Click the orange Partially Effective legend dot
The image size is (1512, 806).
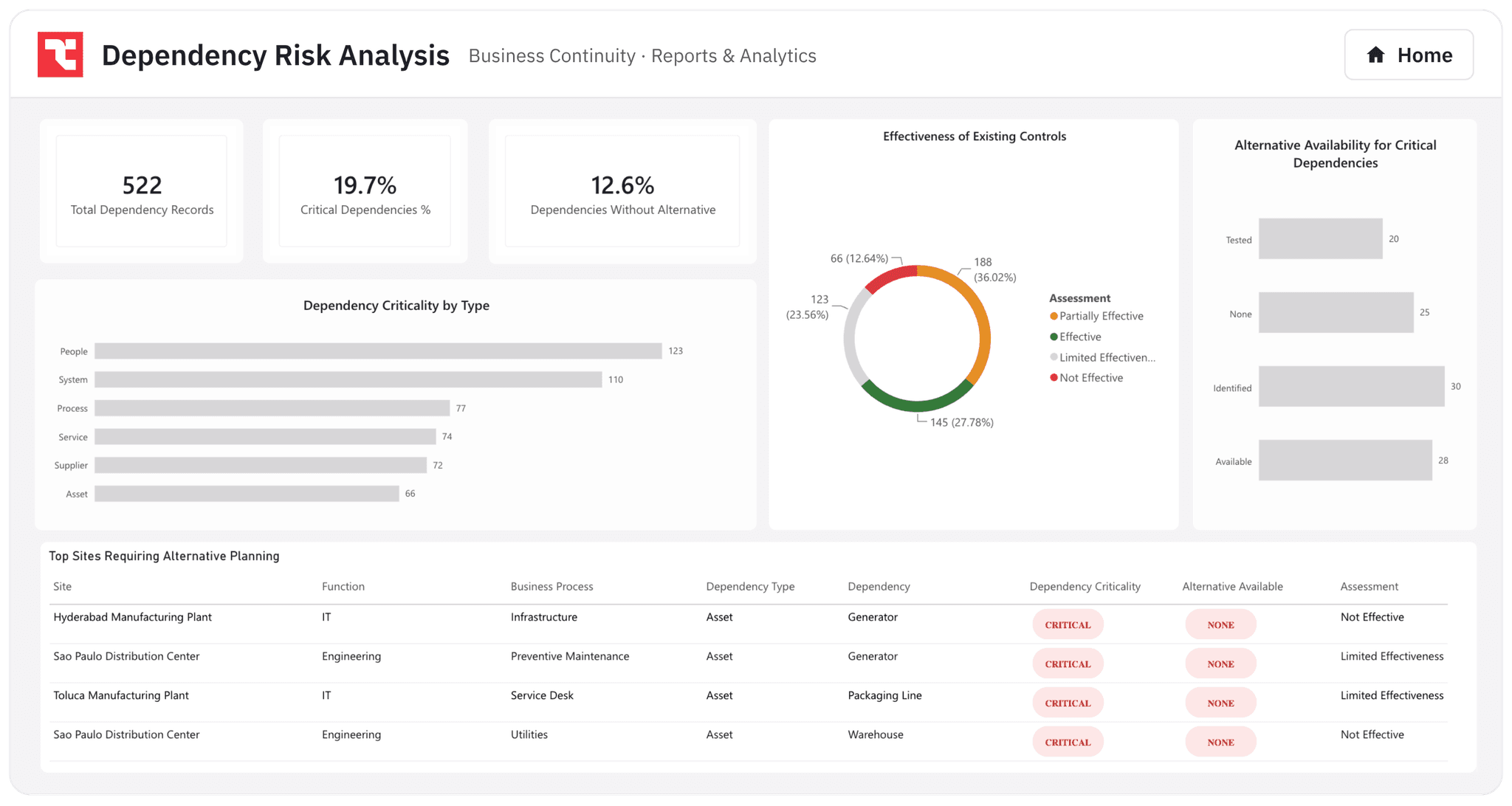(1054, 316)
